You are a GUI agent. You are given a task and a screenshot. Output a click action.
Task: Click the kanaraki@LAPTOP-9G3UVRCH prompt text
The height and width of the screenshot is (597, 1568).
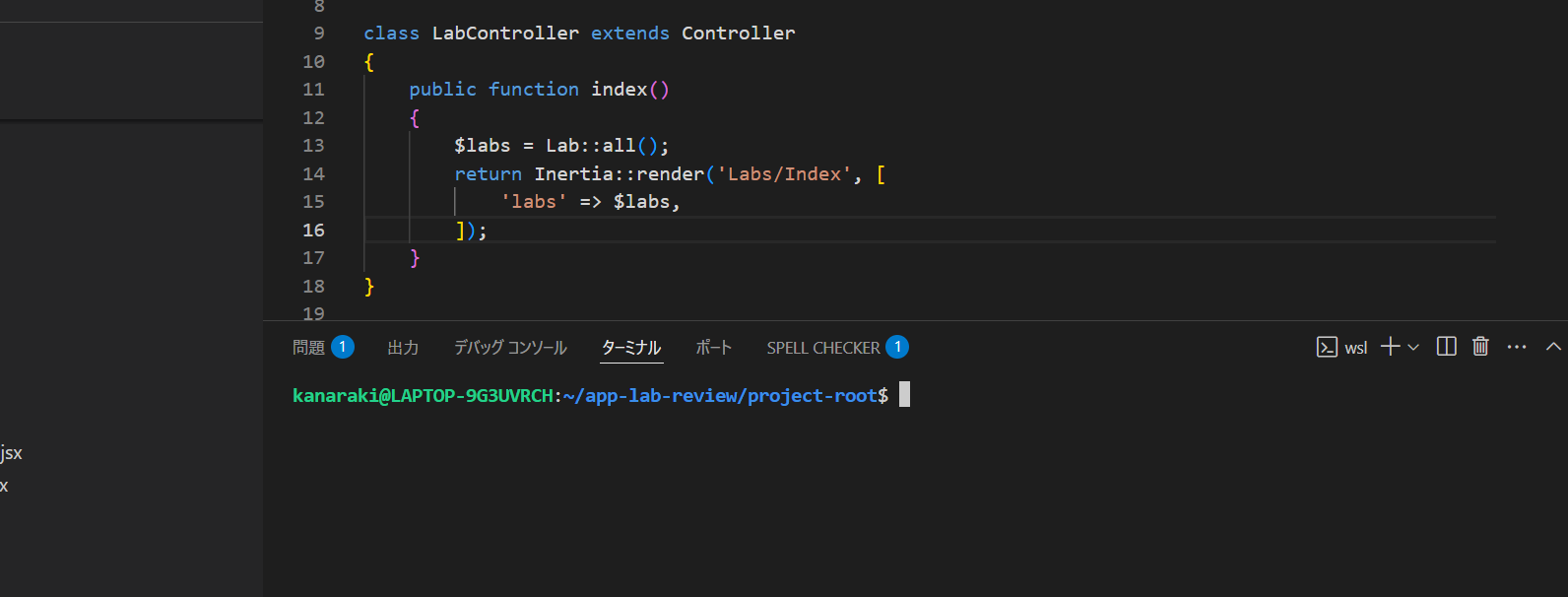coord(423,395)
